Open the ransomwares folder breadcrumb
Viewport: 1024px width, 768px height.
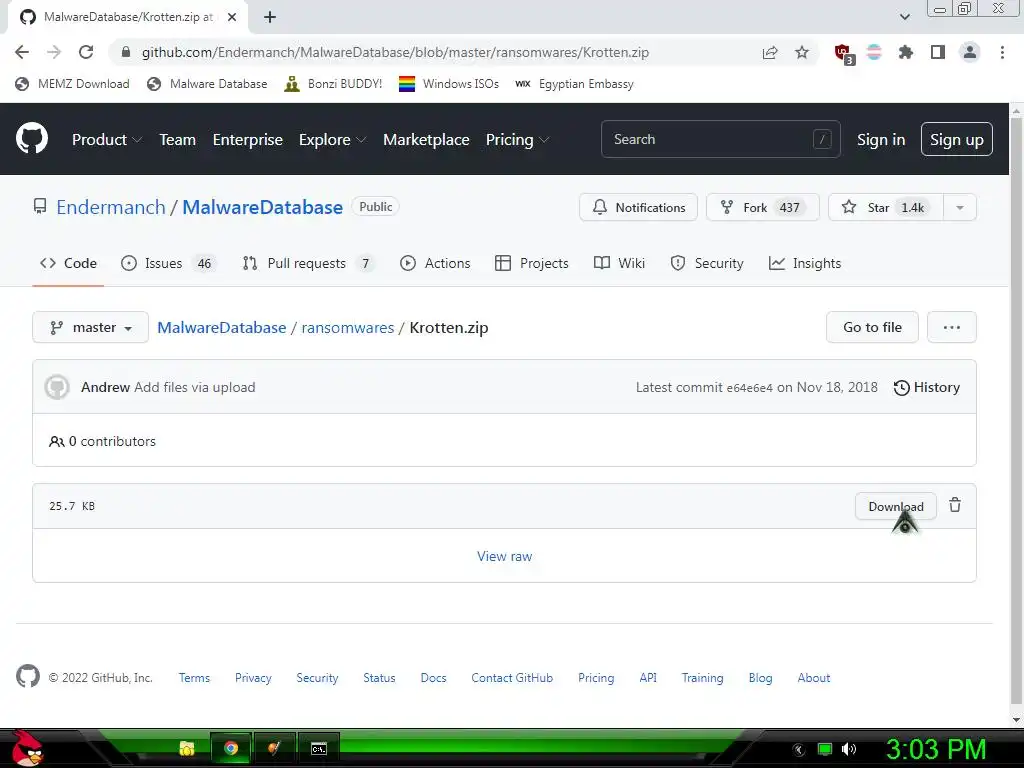[x=347, y=327]
